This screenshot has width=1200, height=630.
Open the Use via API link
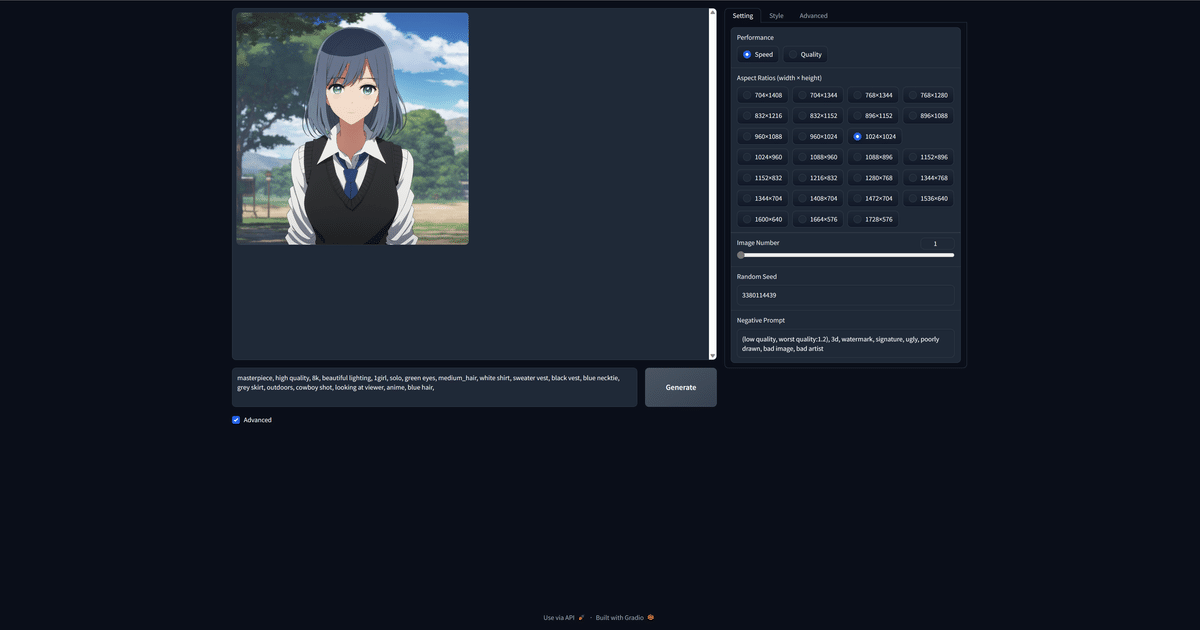click(x=558, y=617)
